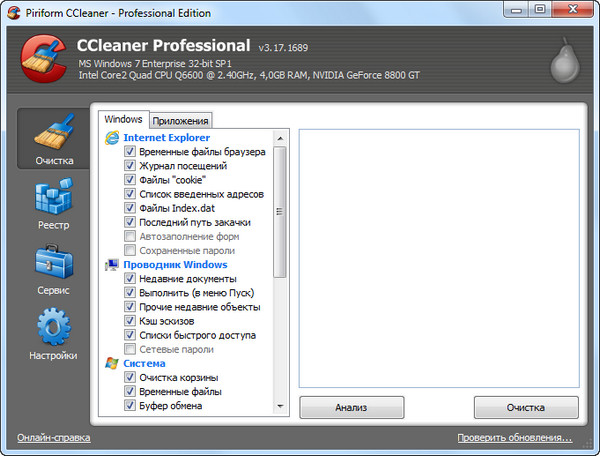The width and height of the screenshot is (600, 456).
Task: Click the Система Windows flag icon
Action: (112, 363)
